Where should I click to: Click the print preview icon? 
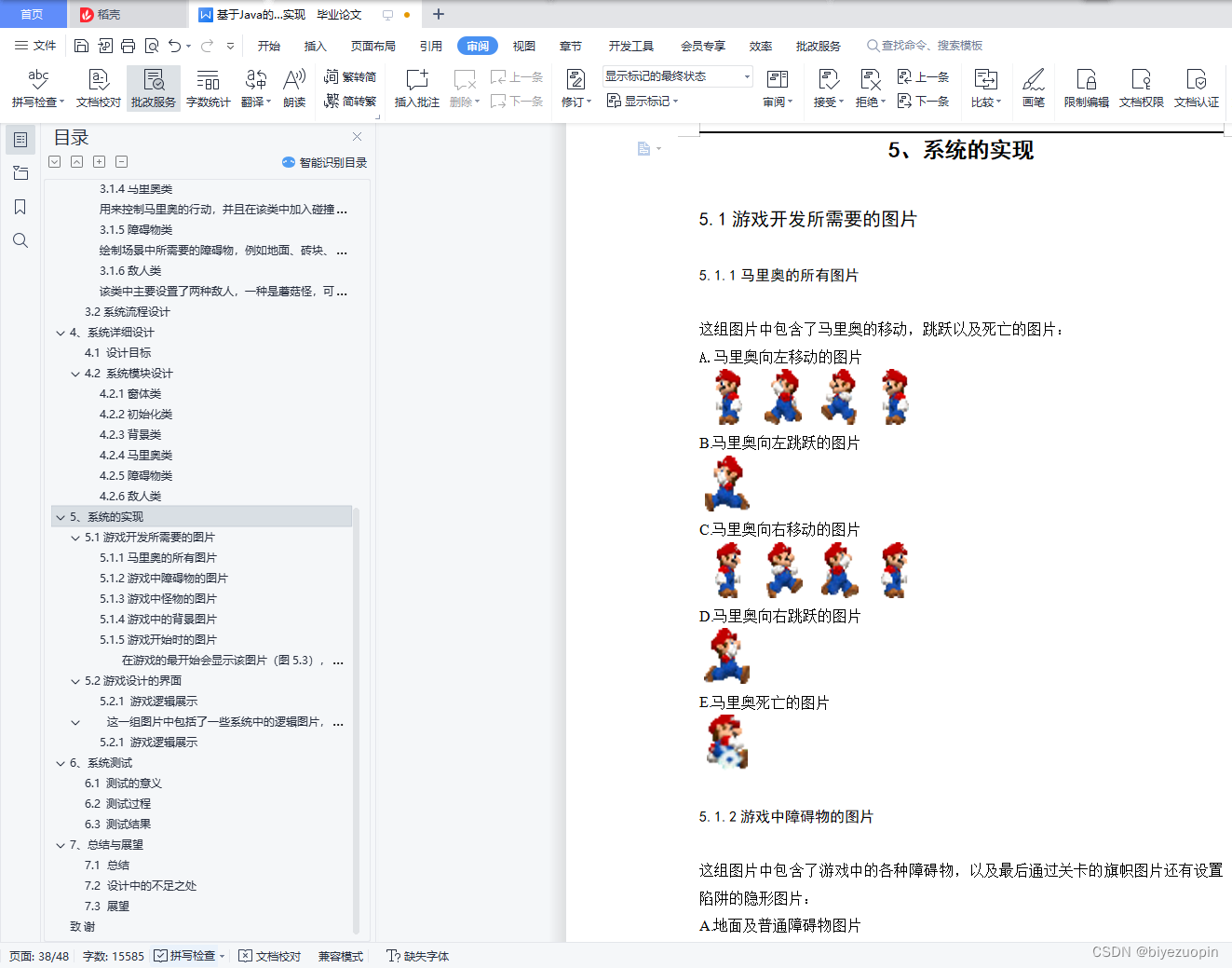click(x=151, y=46)
